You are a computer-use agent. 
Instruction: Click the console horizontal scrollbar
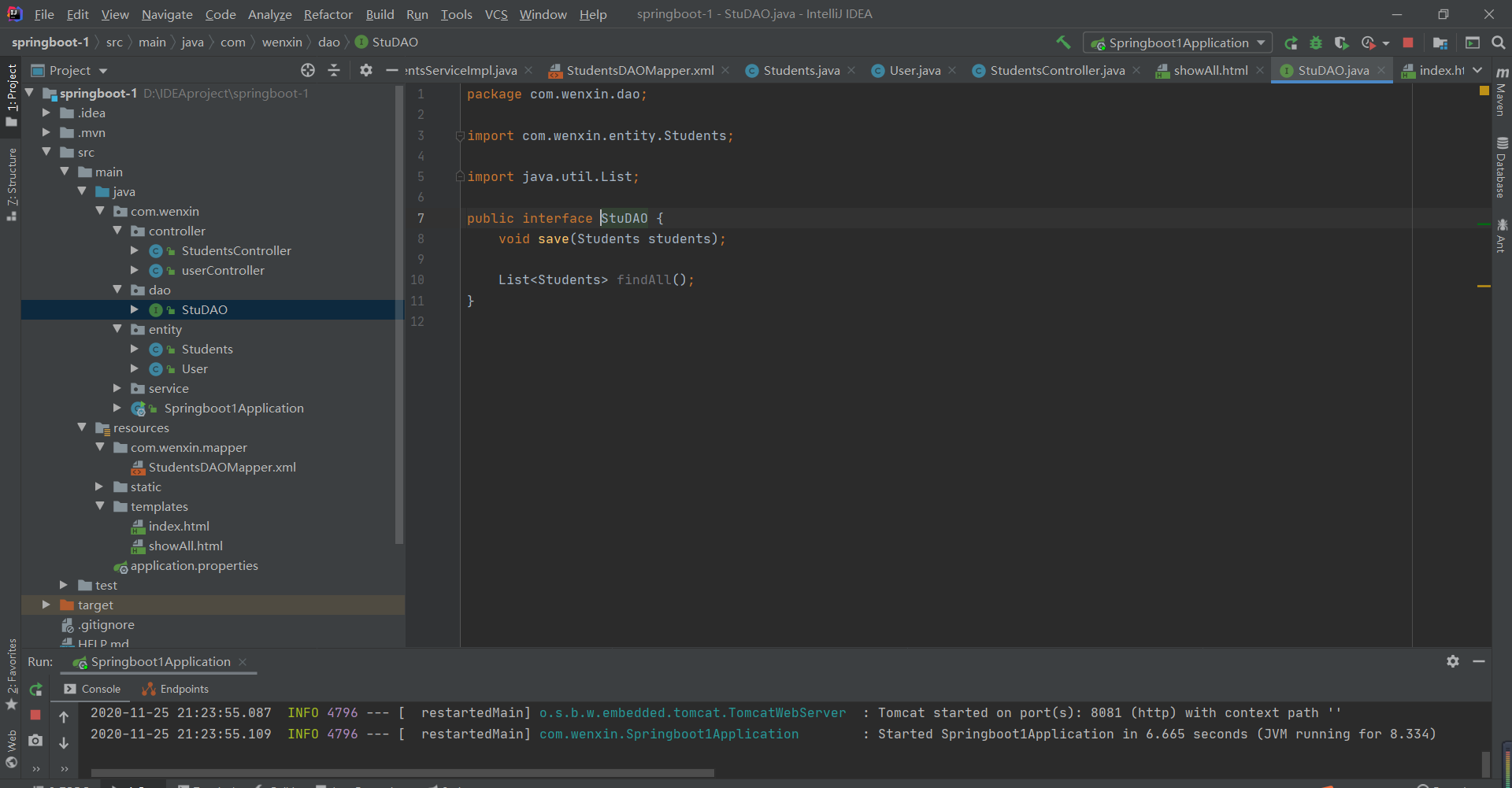tap(402, 773)
